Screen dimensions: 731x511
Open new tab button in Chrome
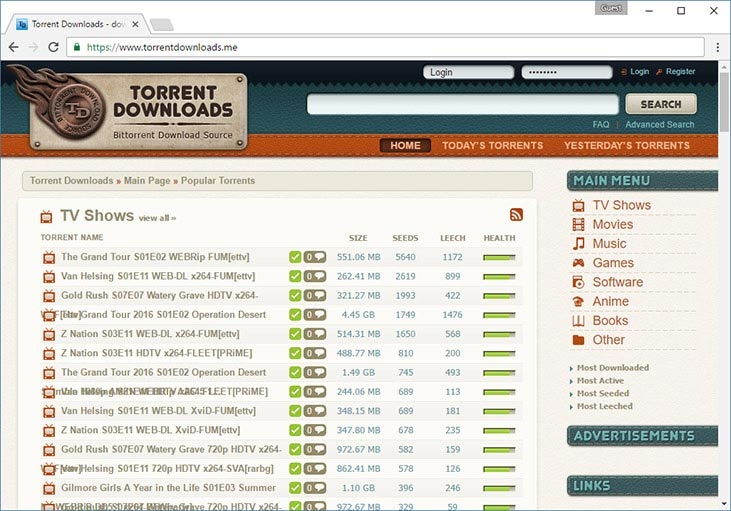point(162,24)
